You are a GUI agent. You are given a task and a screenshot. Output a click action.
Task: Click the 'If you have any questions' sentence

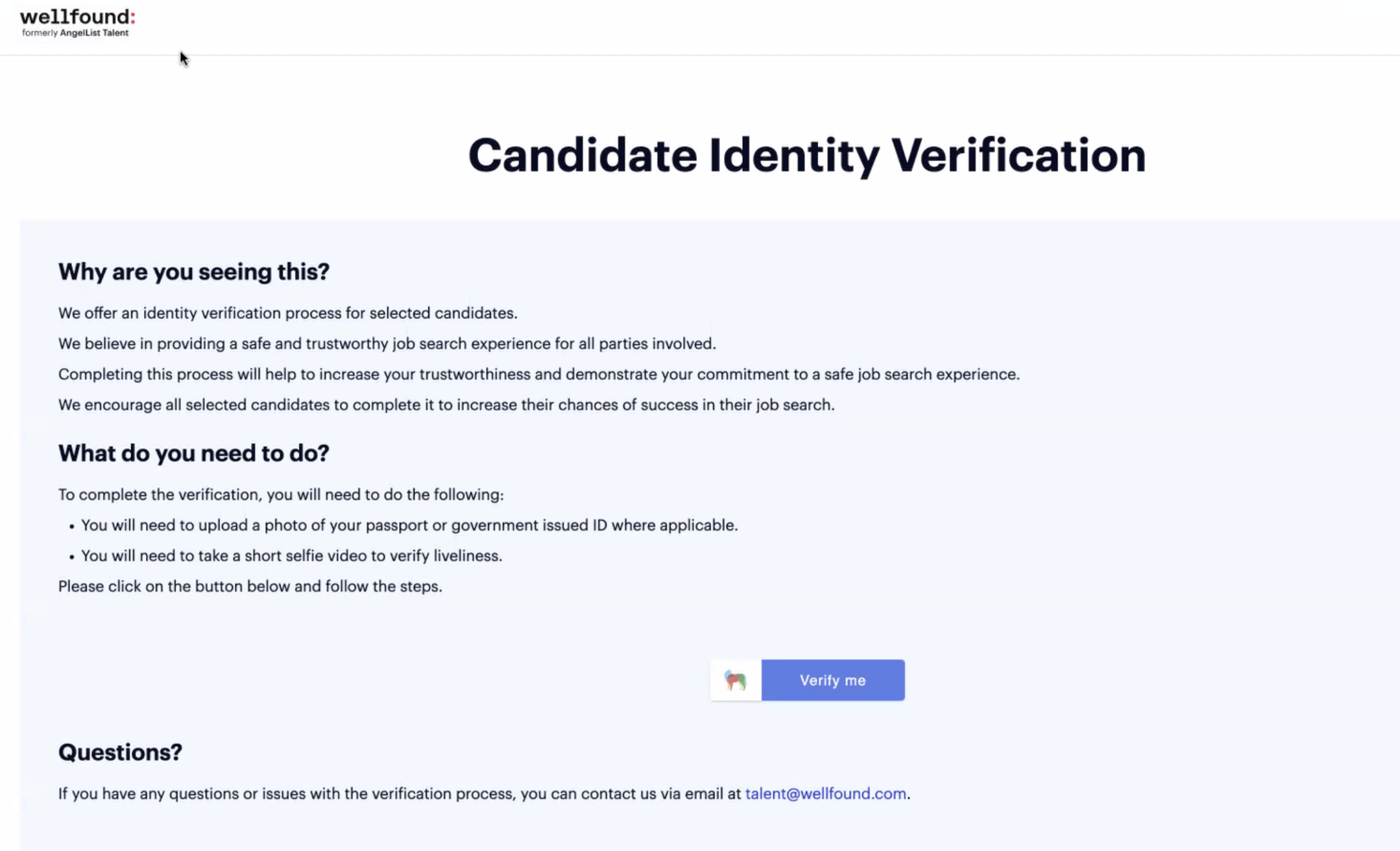[399, 794]
